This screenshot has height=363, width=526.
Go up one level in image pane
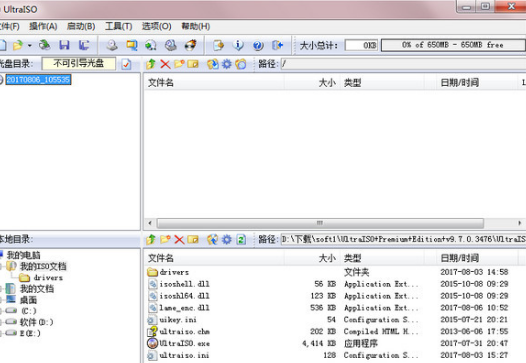[x=151, y=64]
